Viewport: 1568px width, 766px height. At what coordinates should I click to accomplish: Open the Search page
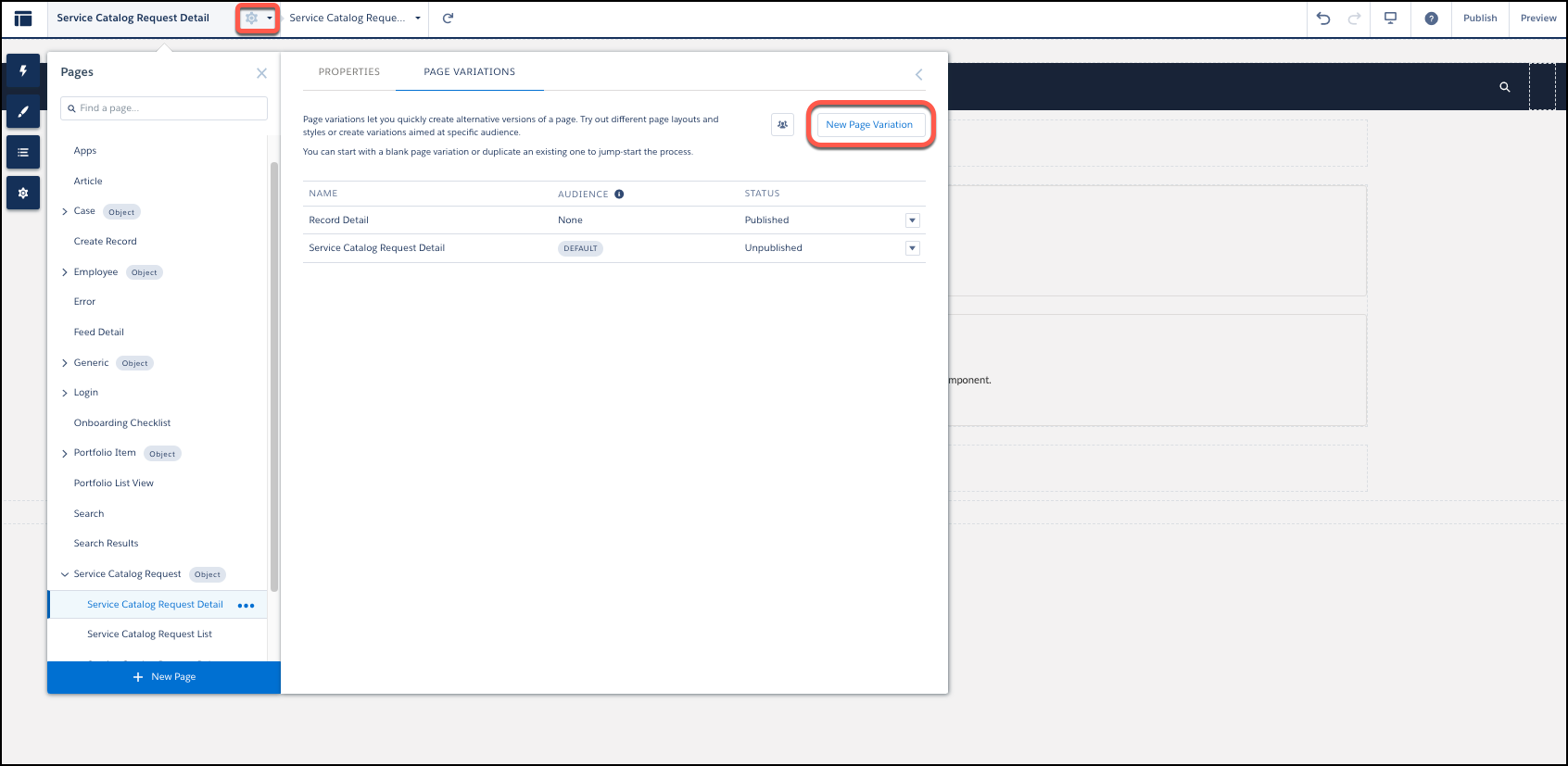point(89,514)
